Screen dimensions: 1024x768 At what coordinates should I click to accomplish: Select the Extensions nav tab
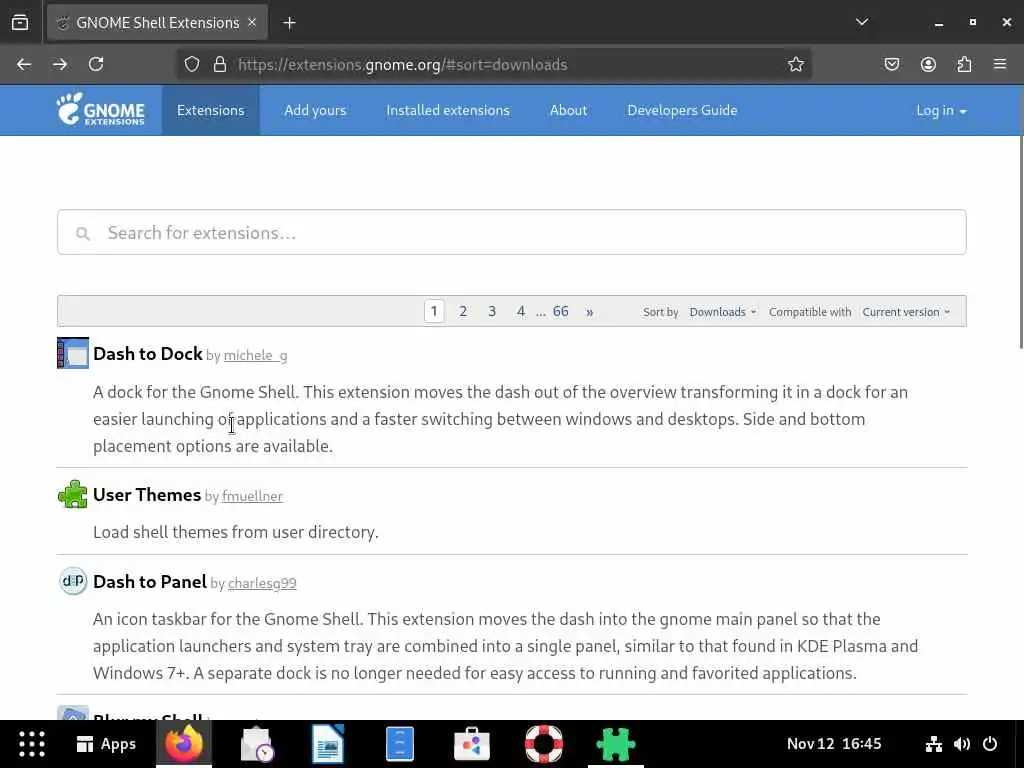click(x=210, y=110)
